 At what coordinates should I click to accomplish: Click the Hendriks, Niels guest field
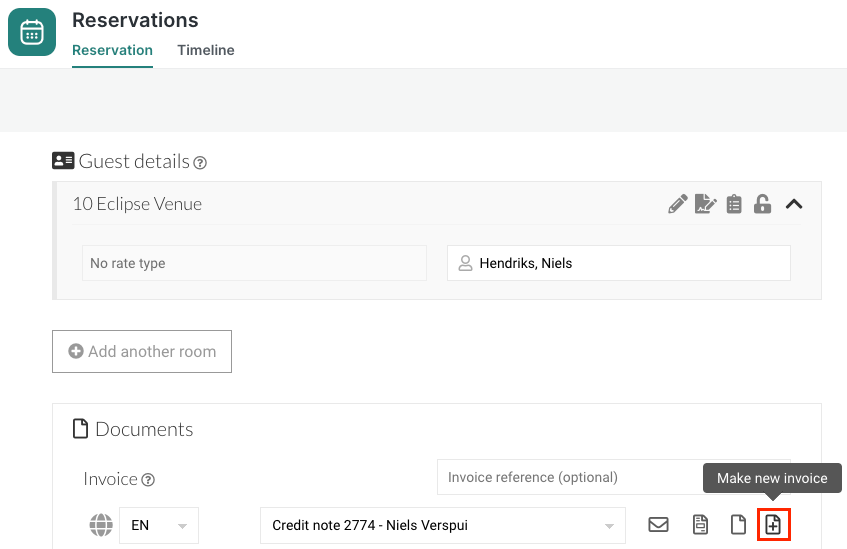618,263
